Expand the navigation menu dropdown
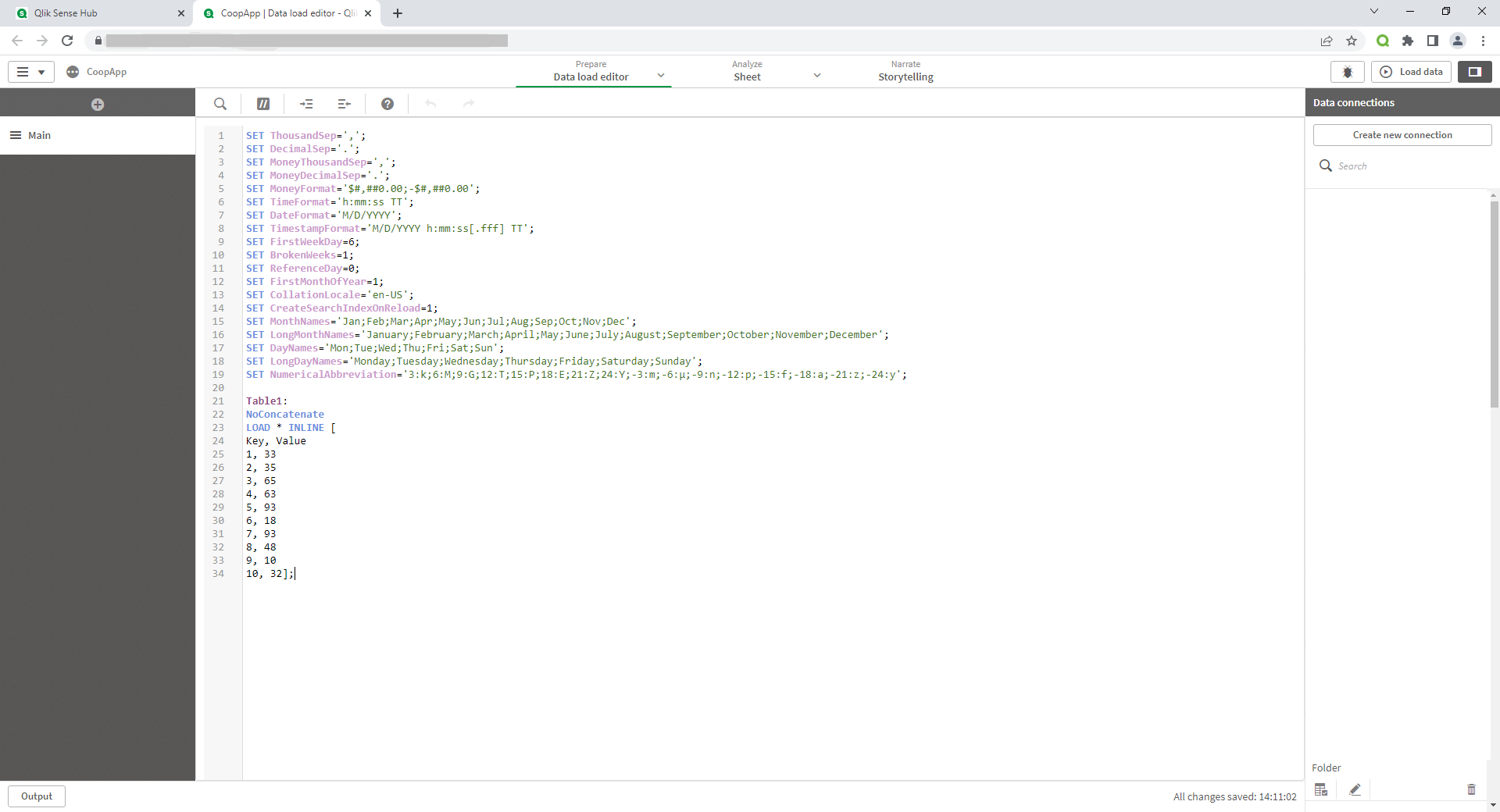Image resolution: width=1500 pixels, height=812 pixels. [x=31, y=72]
